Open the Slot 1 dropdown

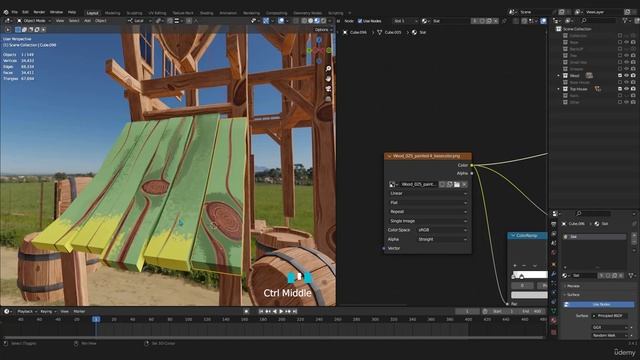405,21
